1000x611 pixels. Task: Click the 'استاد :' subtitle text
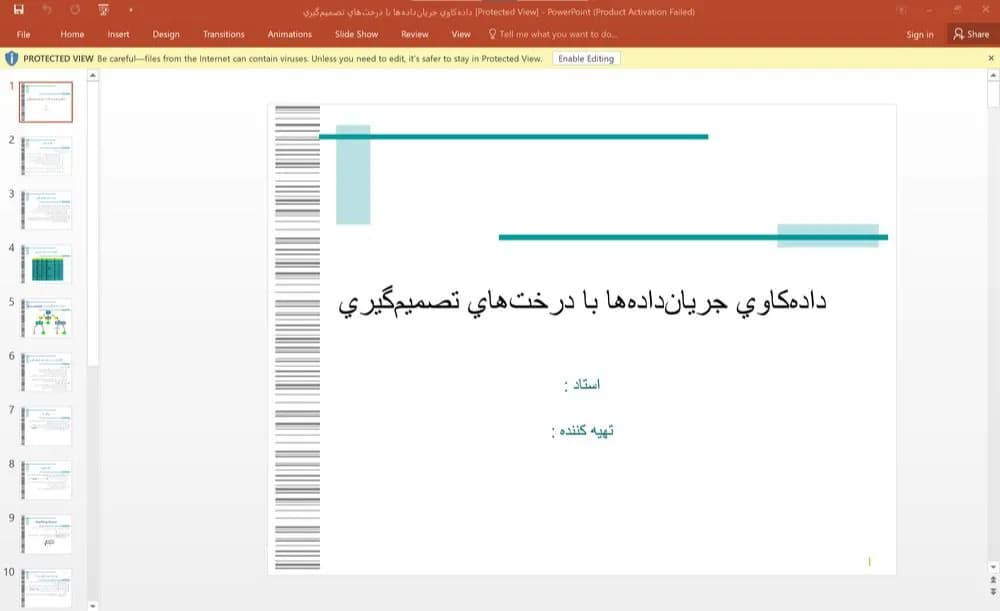[x=582, y=385]
